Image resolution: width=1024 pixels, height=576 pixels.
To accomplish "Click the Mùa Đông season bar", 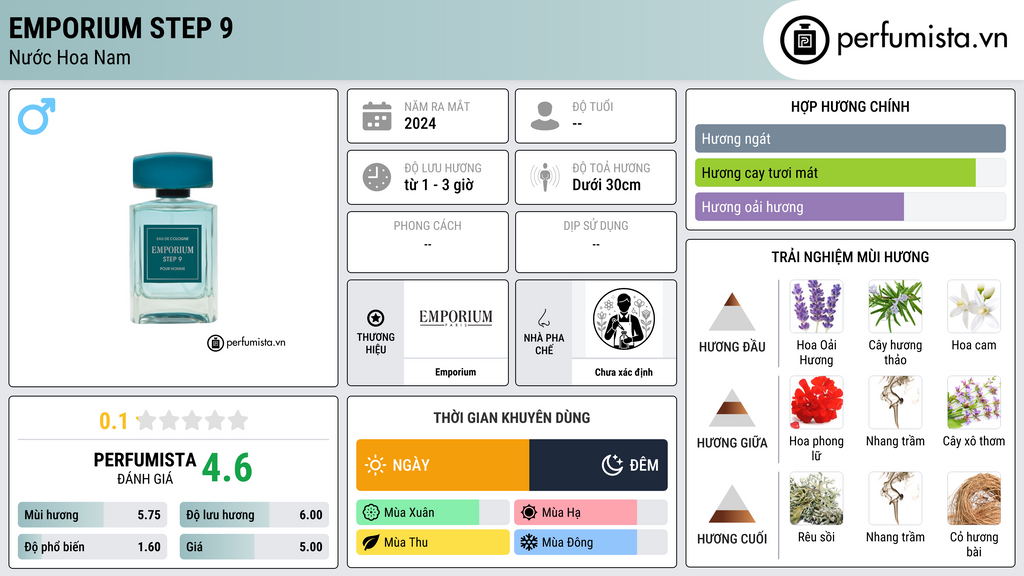I will [x=590, y=542].
